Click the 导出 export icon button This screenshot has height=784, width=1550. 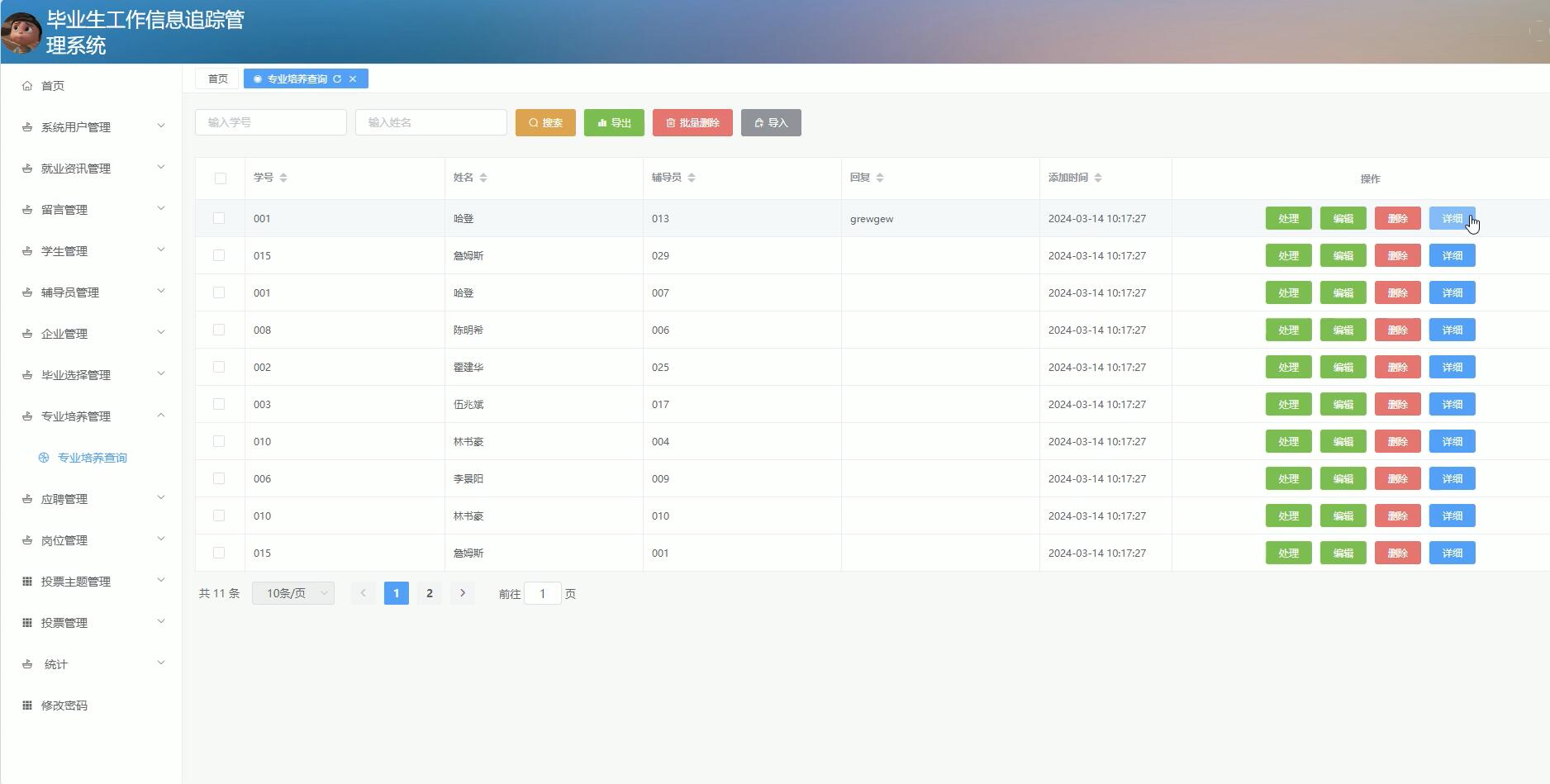click(x=601, y=122)
